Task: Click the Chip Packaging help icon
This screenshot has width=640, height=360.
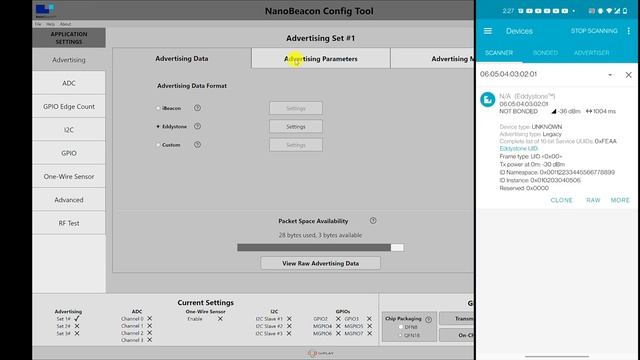Action: (429, 319)
